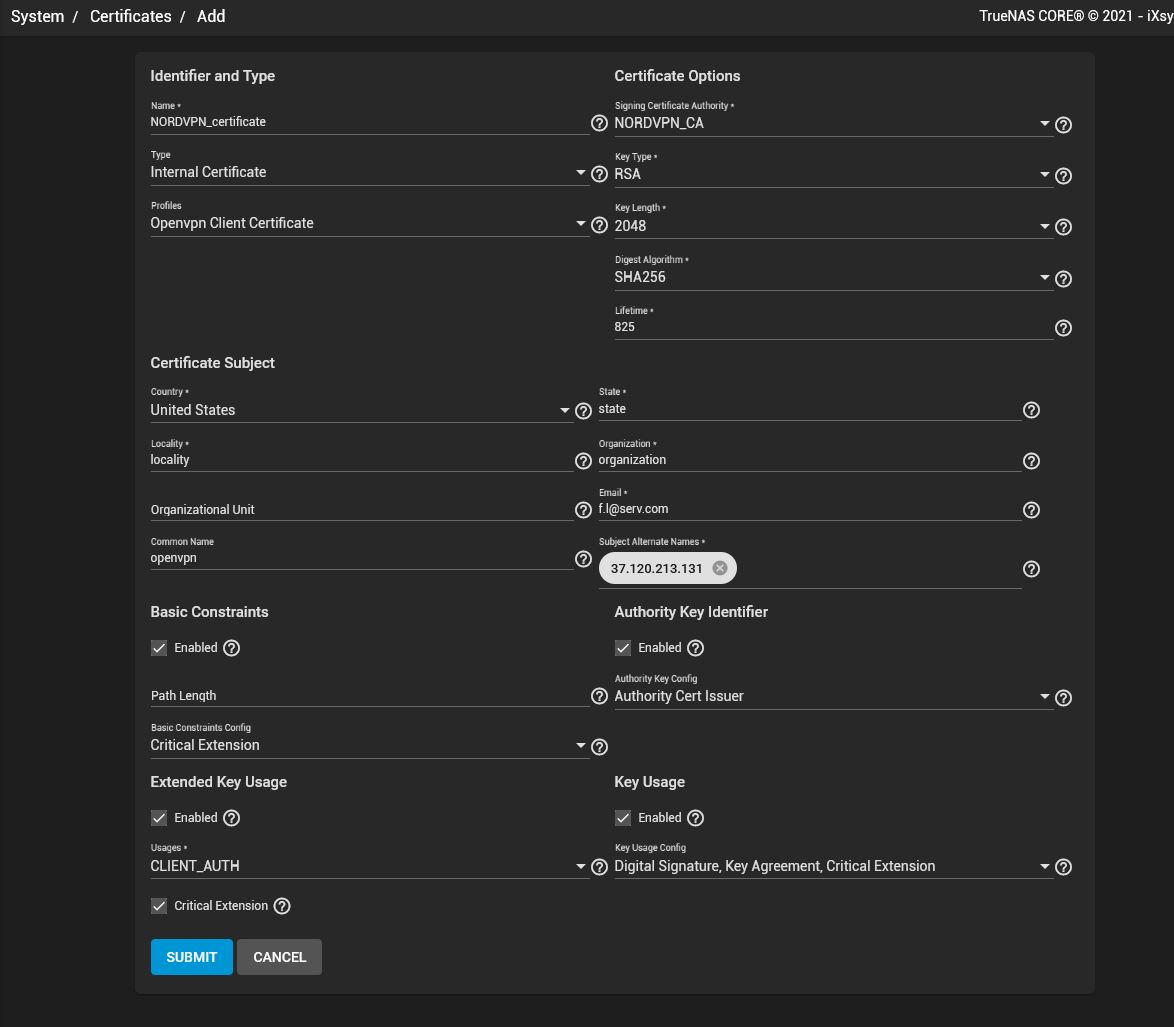The image size is (1174, 1027).
Task: Show help for Common Name field
Action: pyautogui.click(x=583, y=559)
